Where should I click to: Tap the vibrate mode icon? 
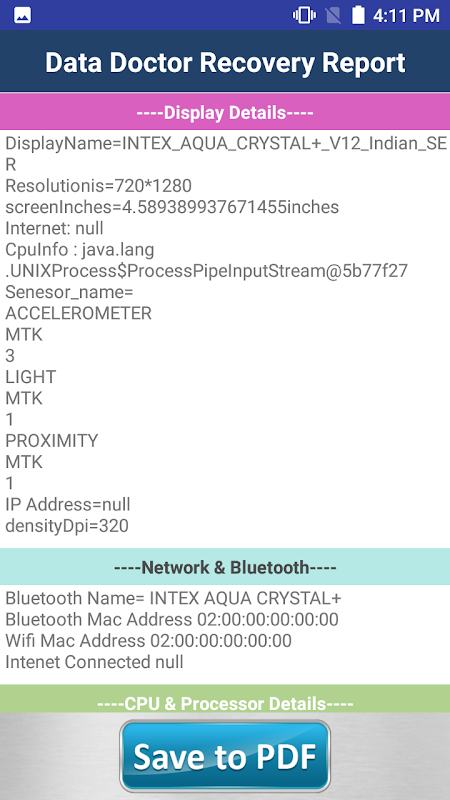pyautogui.click(x=304, y=15)
